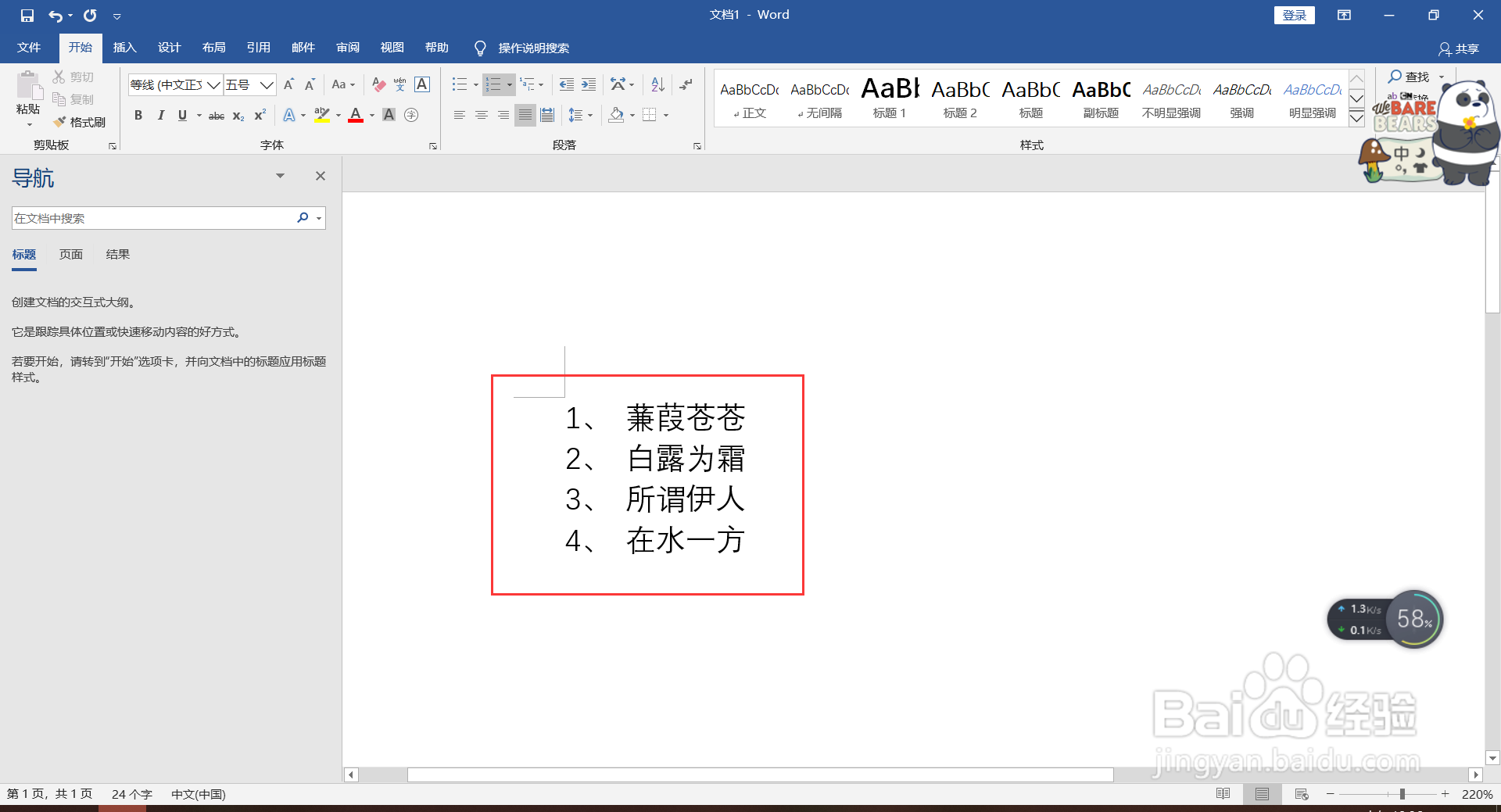
Task: Open navigation pane options dropdown arrow
Action: pos(280,176)
